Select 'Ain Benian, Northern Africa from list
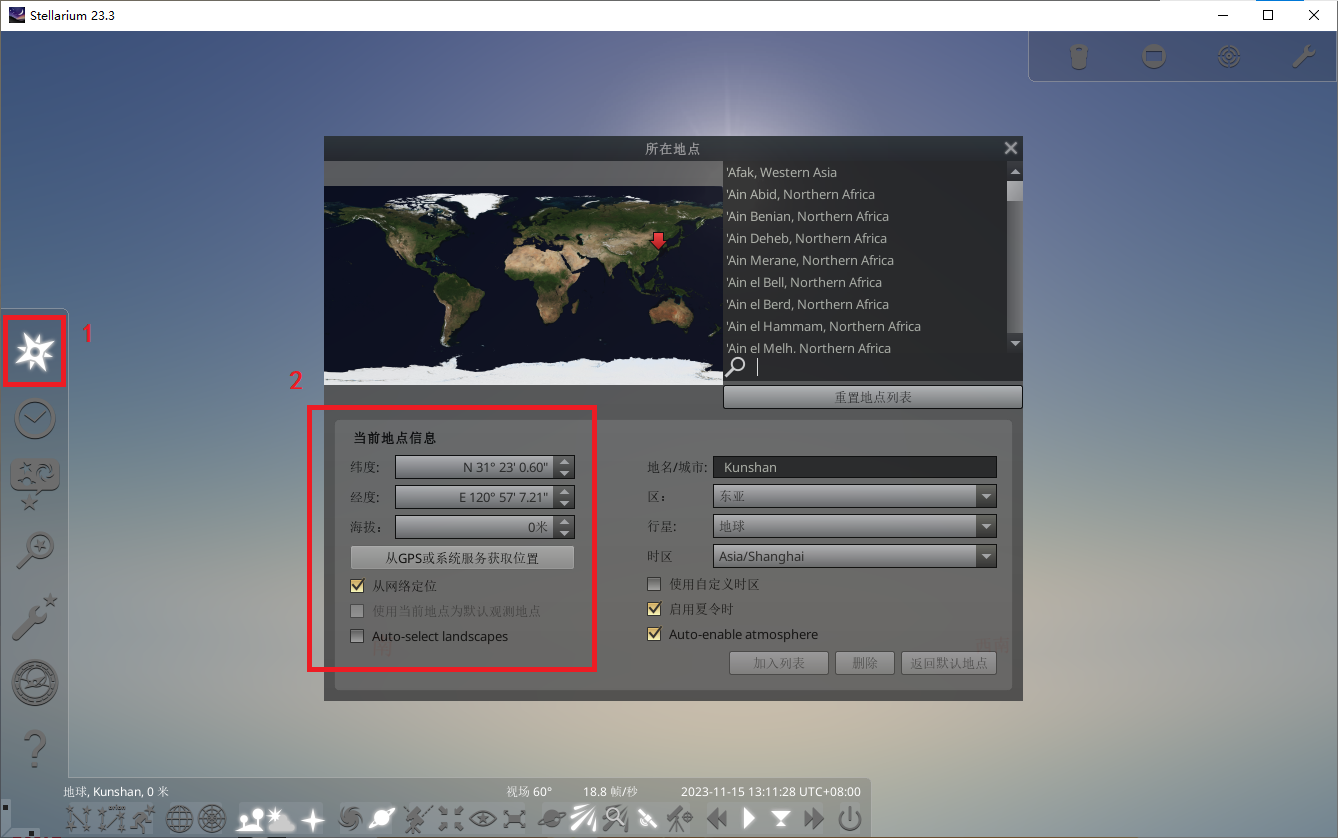This screenshot has height=838, width=1338. 807,217
